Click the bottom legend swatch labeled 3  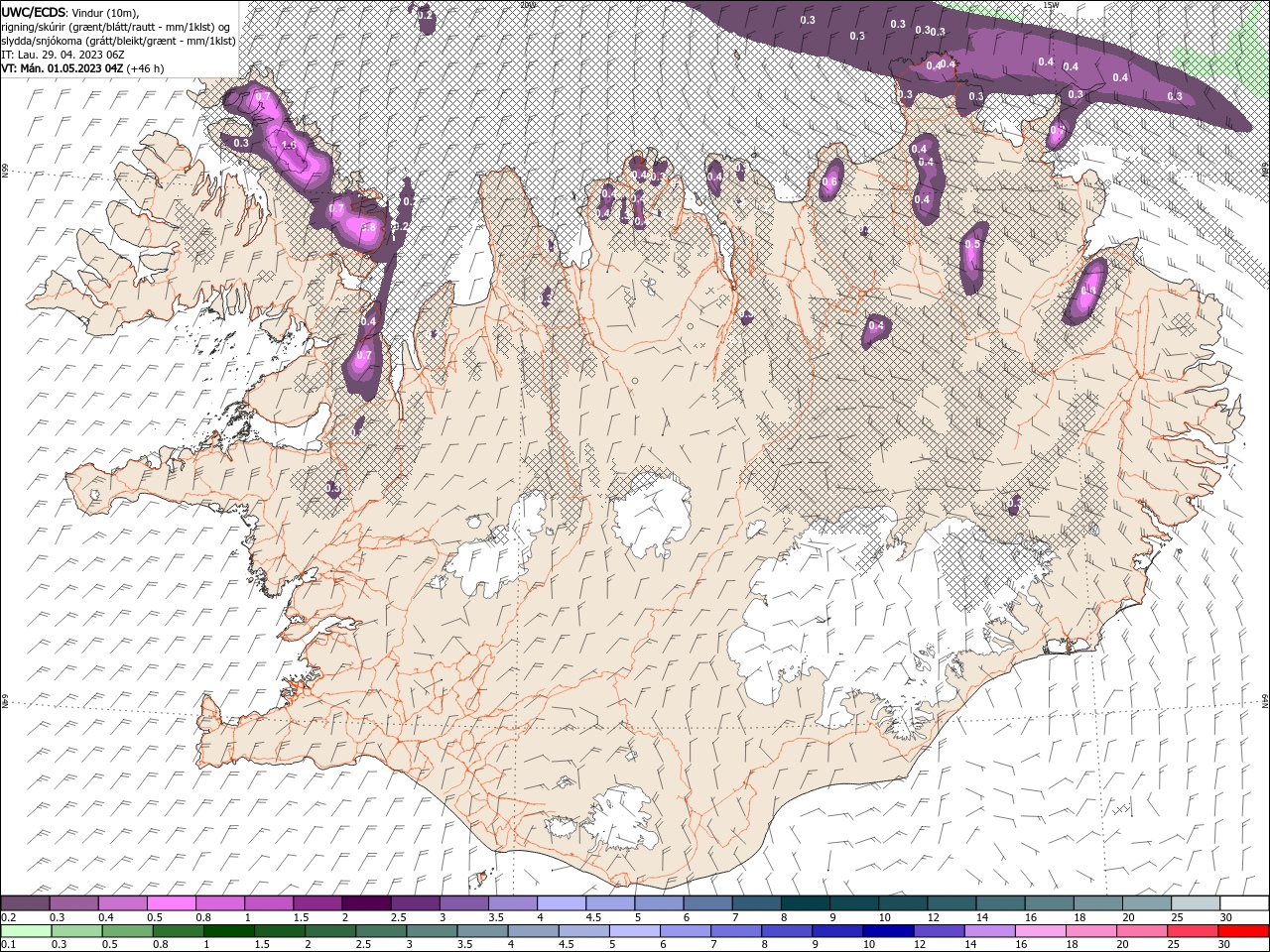tap(431, 931)
